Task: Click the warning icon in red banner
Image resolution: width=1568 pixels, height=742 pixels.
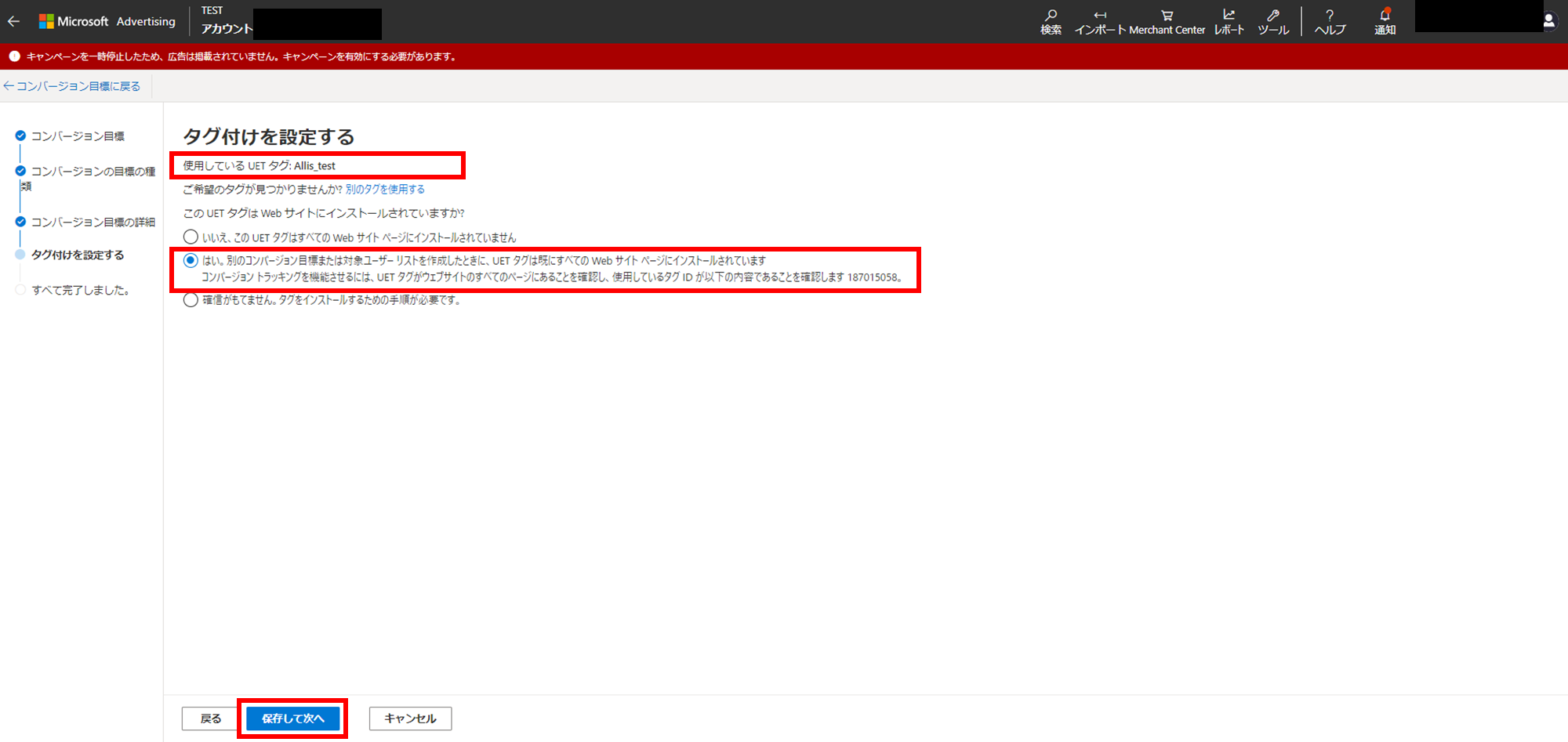Action: [x=14, y=56]
